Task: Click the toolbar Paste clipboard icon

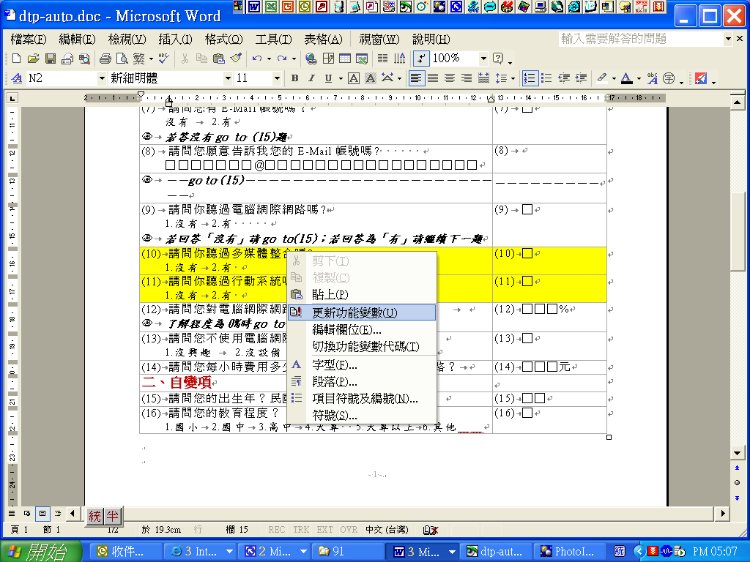Action: point(219,58)
